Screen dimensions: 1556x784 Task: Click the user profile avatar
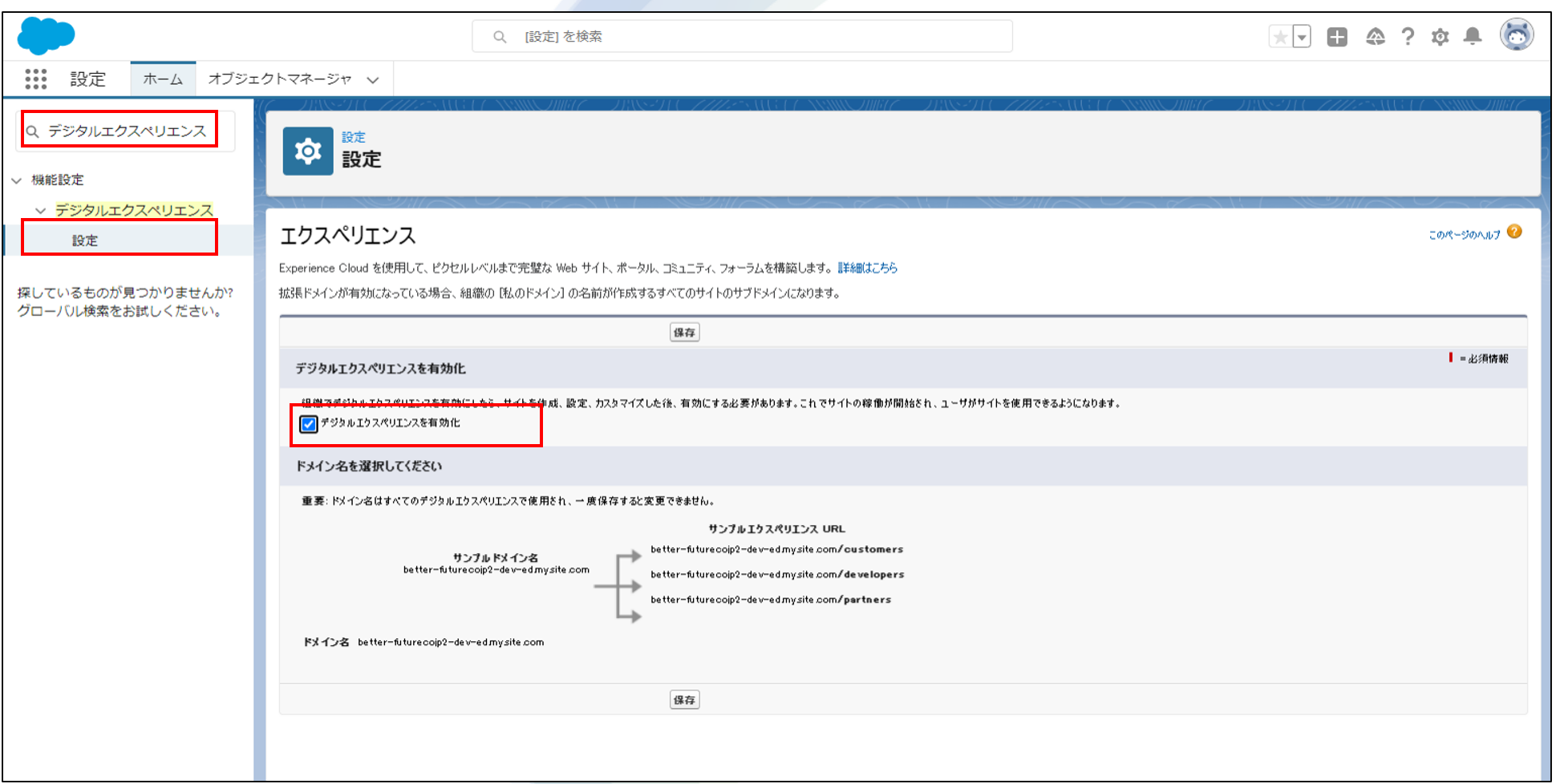1516,35
